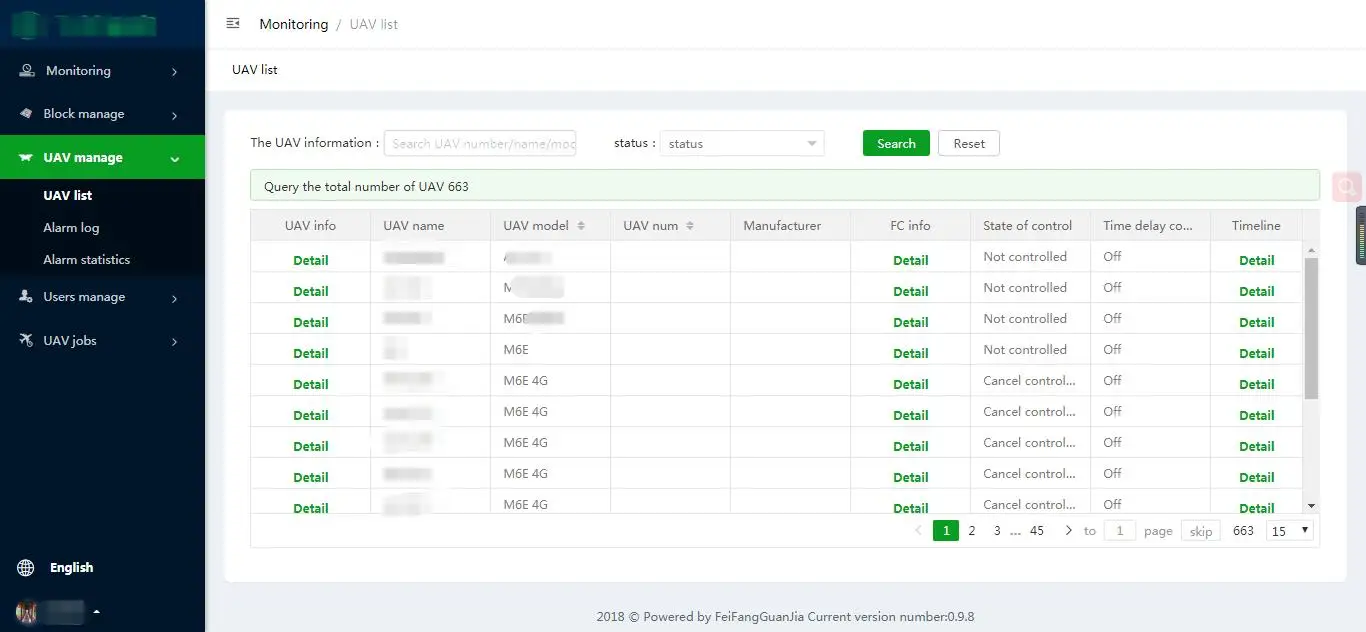1366x632 pixels.
Task: Click the user avatar in sidebar bottom
Action: 27,611
